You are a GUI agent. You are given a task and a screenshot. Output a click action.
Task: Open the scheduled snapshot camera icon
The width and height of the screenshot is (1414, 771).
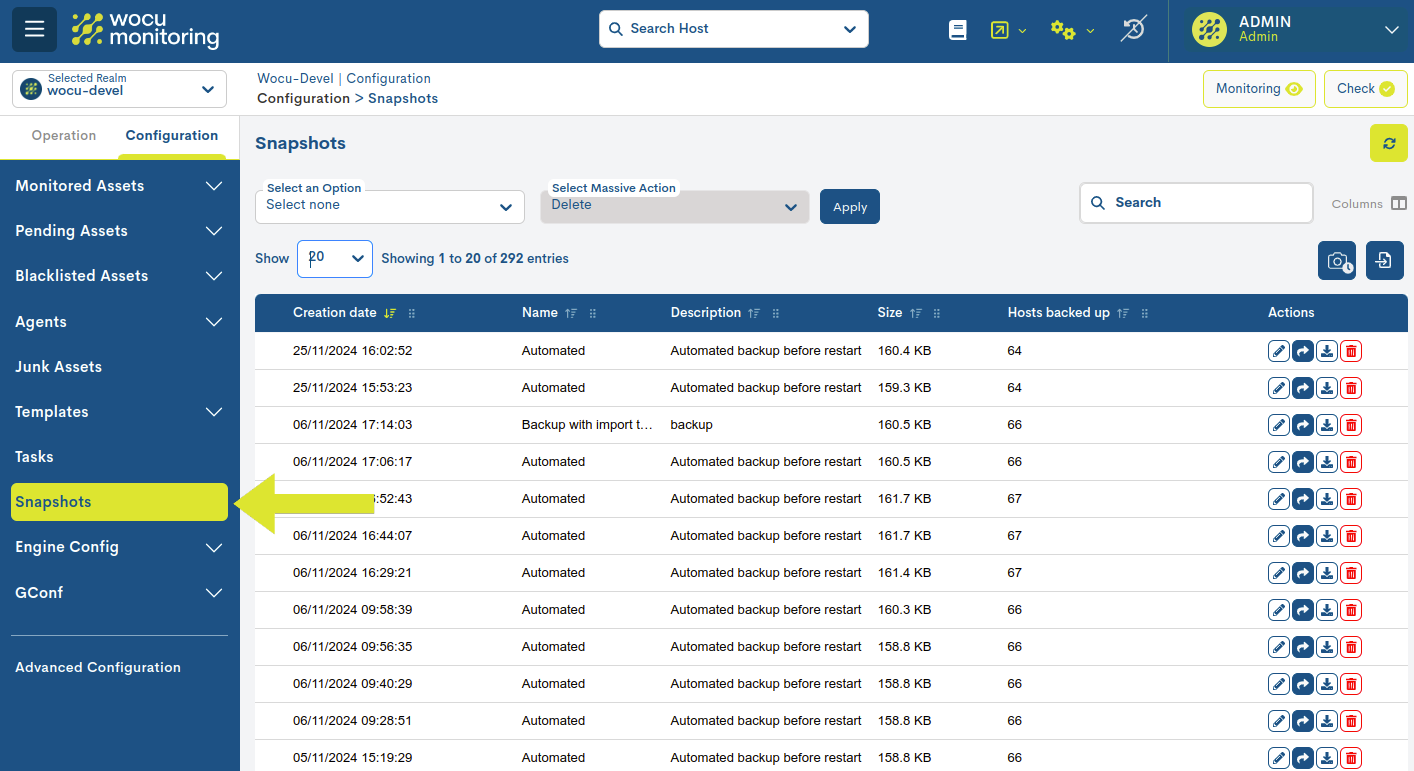(x=1336, y=260)
